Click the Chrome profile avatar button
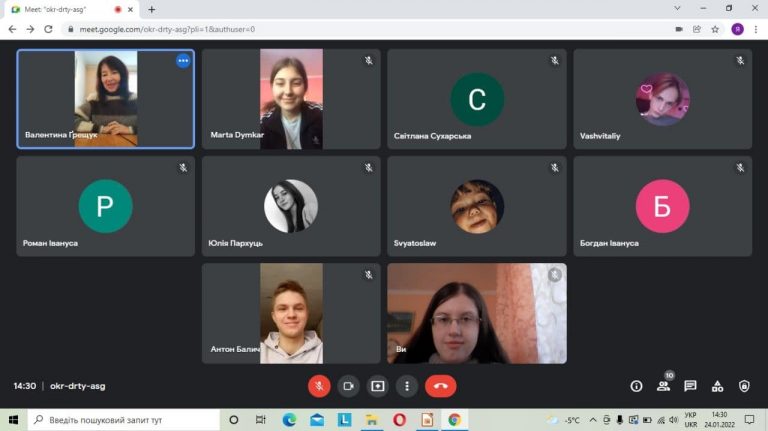Screen dimensions: 768x431 [x=738, y=29]
